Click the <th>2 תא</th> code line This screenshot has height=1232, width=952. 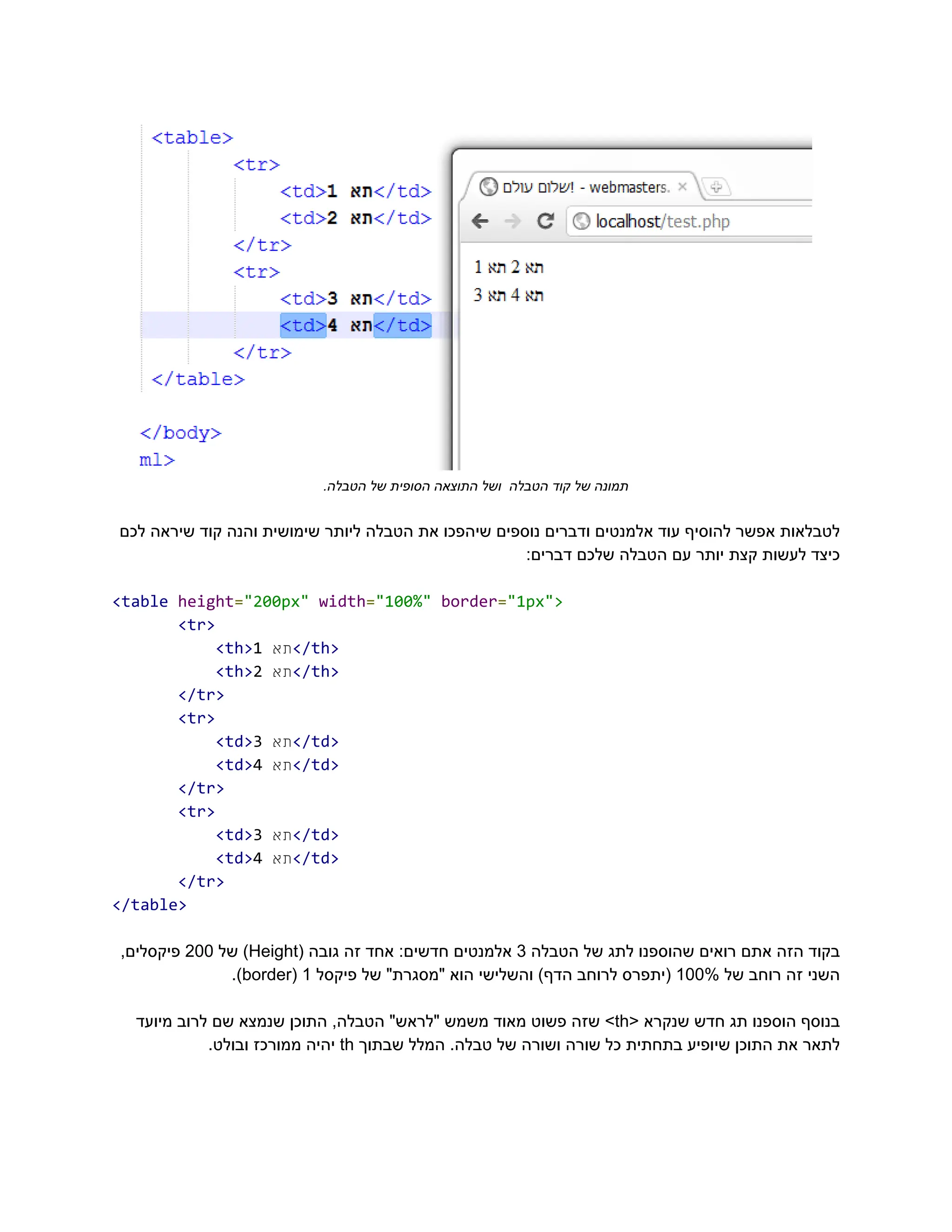point(277,671)
